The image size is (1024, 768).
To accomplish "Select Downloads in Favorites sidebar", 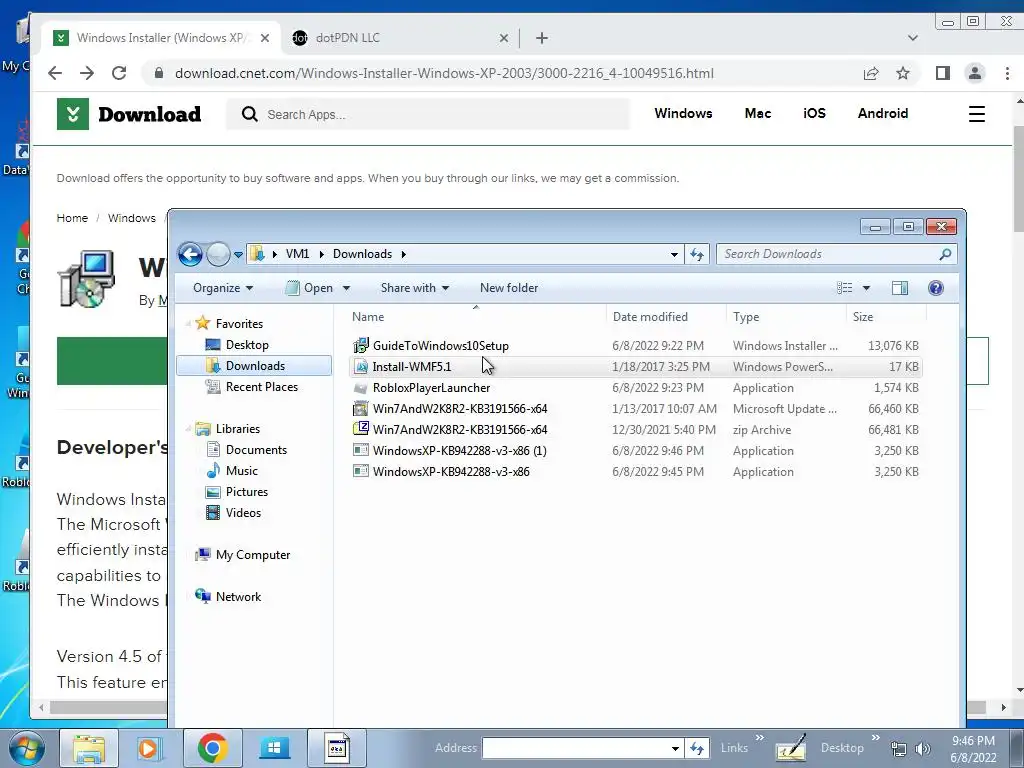I will 255,366.
